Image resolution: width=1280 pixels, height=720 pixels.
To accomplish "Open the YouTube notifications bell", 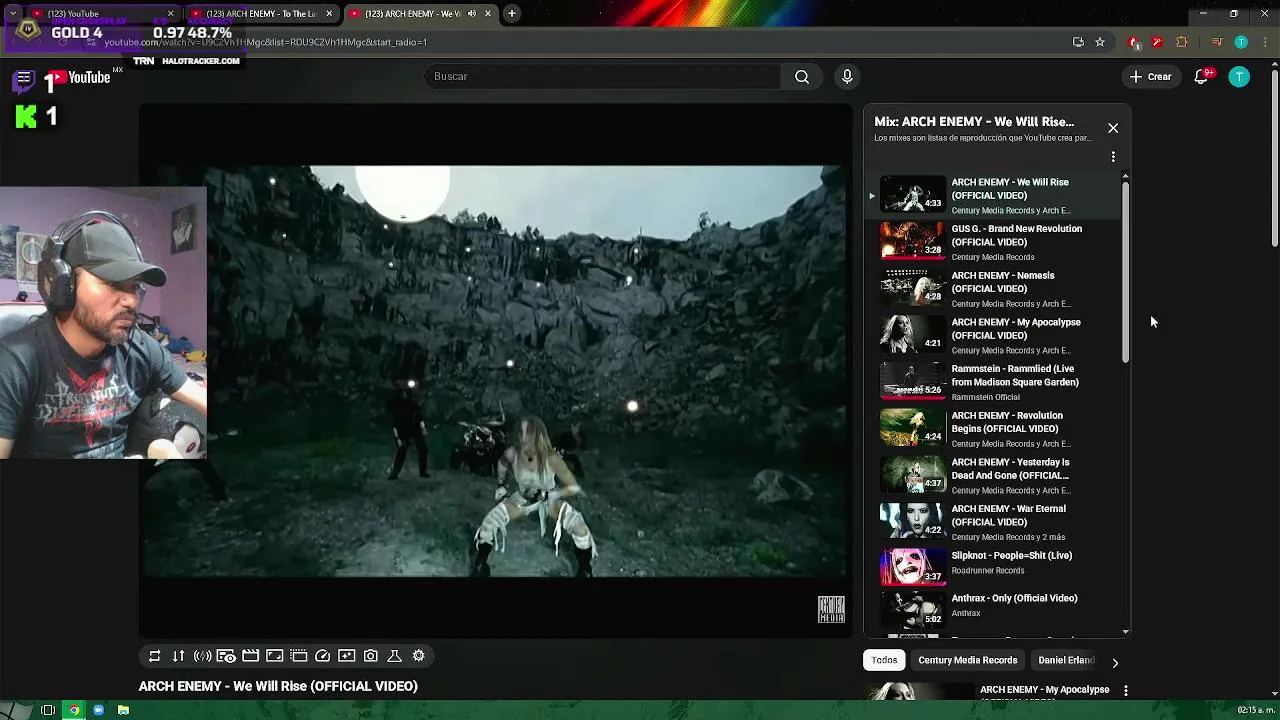I will [x=1202, y=77].
